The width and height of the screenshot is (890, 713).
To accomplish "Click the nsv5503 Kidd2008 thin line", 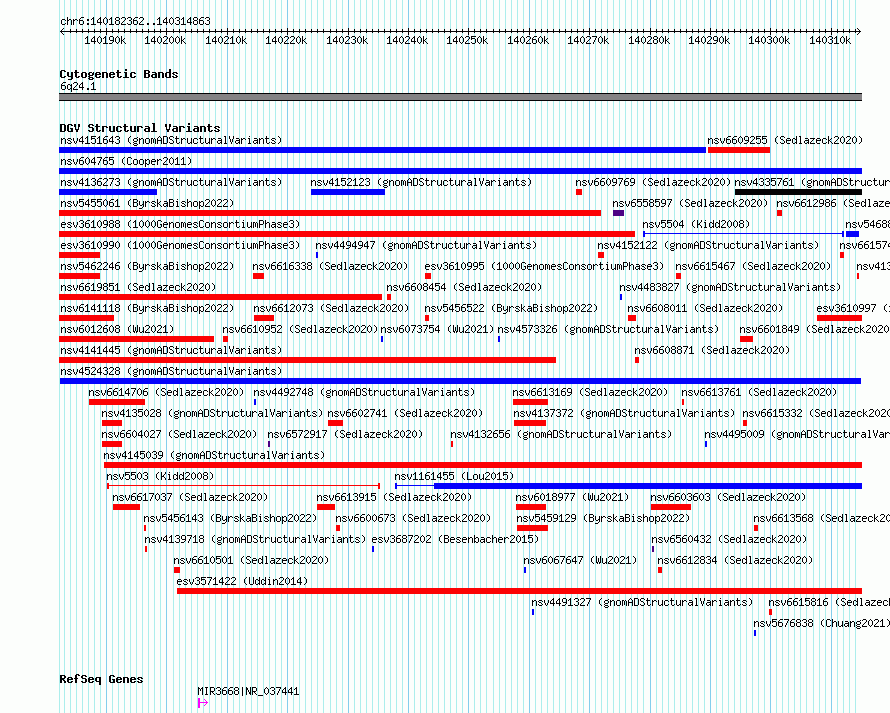I will (x=244, y=486).
